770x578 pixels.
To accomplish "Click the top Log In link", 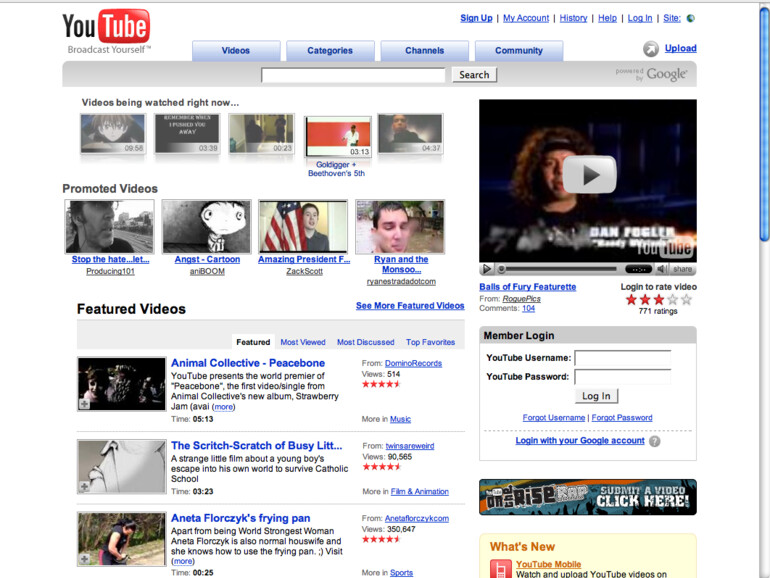I will pos(640,18).
